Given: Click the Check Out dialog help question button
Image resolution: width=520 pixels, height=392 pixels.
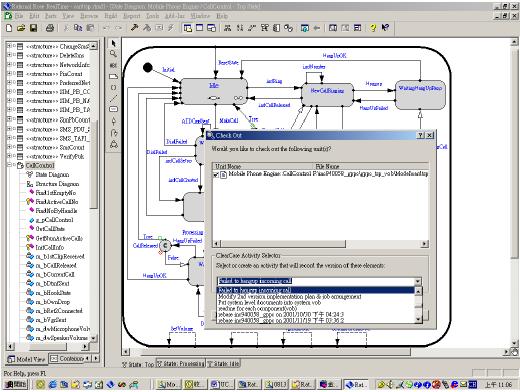Looking at the screenshot, I should coord(421,135).
